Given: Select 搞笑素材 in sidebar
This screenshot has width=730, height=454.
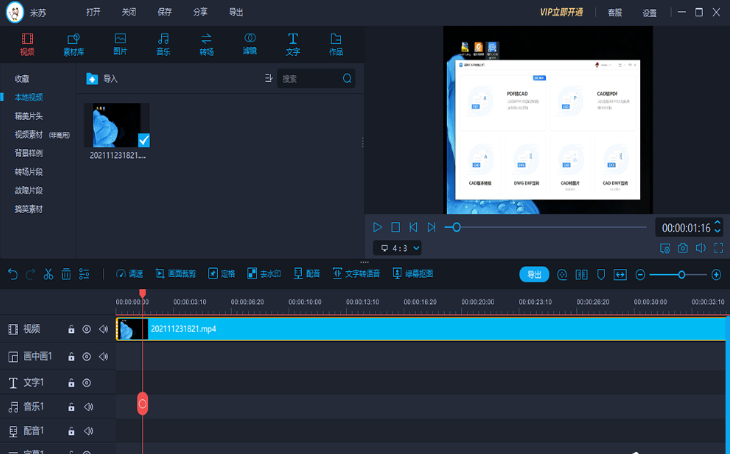Looking at the screenshot, I should pyautogui.click(x=29, y=209).
